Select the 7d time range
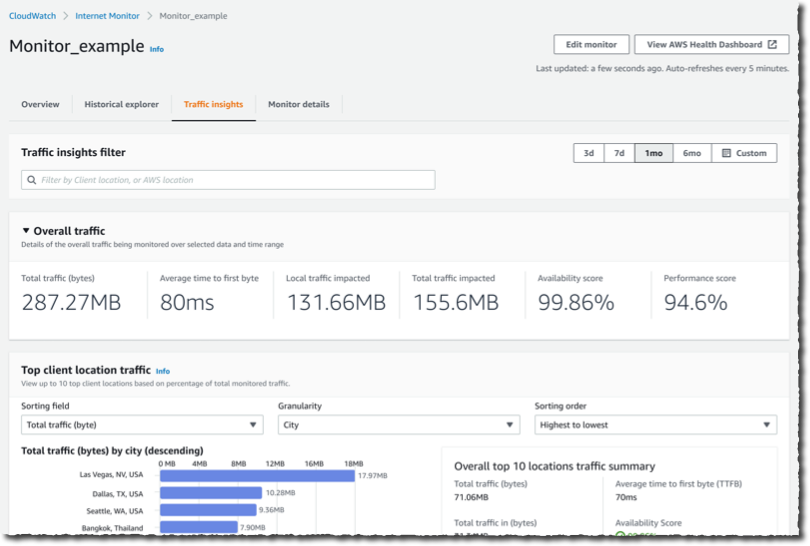The height and width of the screenshot is (546, 810). [619, 153]
